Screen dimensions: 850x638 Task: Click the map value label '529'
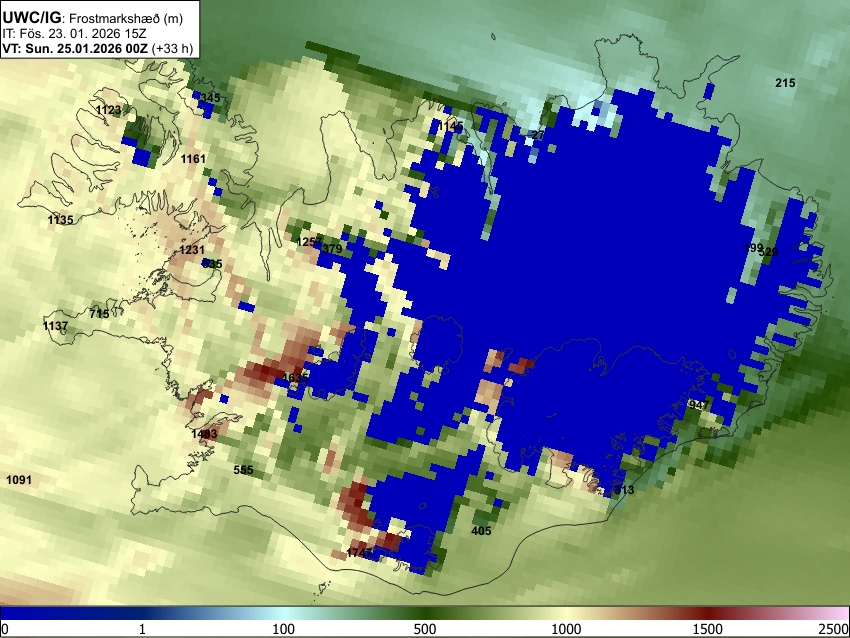769,252
